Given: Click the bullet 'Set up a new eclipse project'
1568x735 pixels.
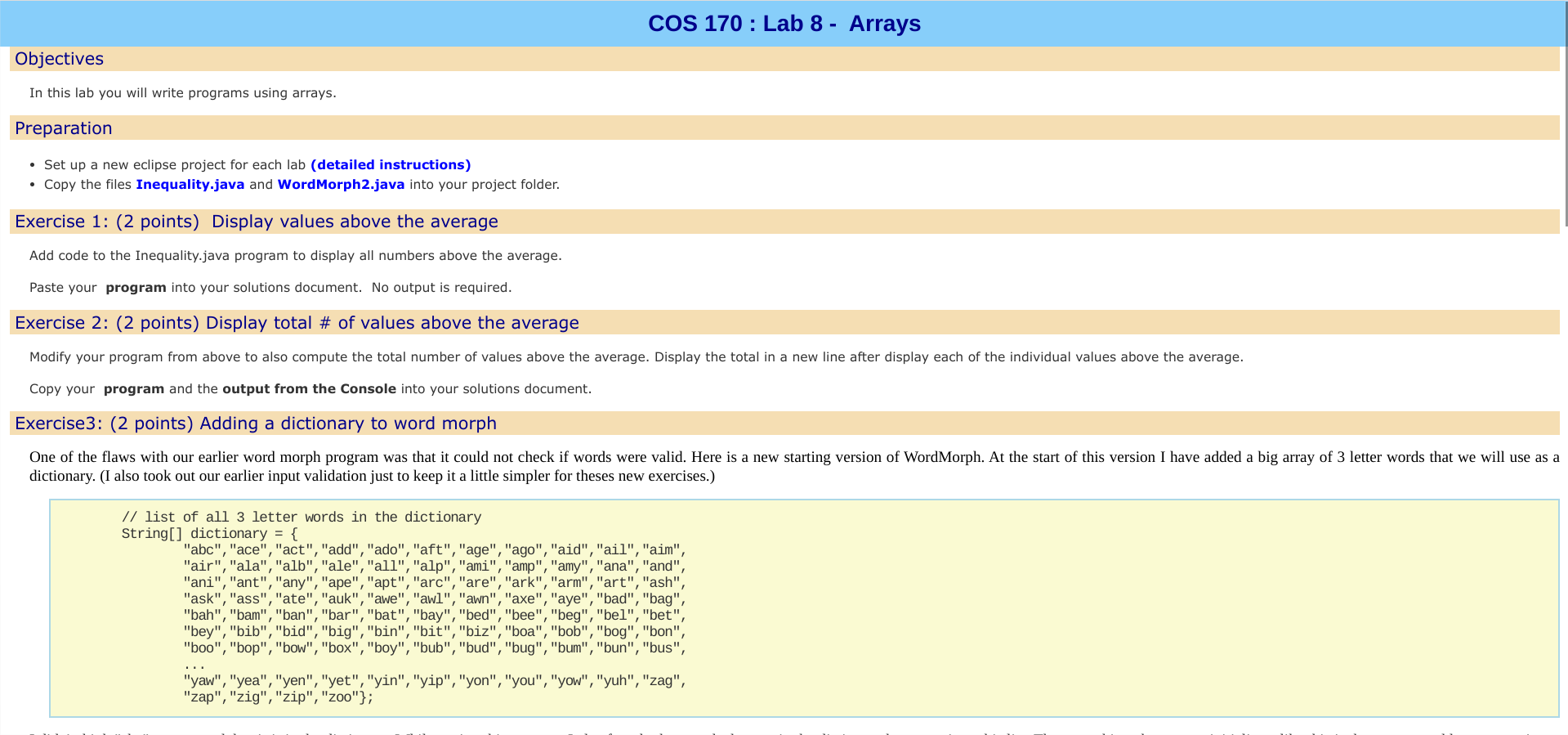Looking at the screenshot, I should click(257, 165).
